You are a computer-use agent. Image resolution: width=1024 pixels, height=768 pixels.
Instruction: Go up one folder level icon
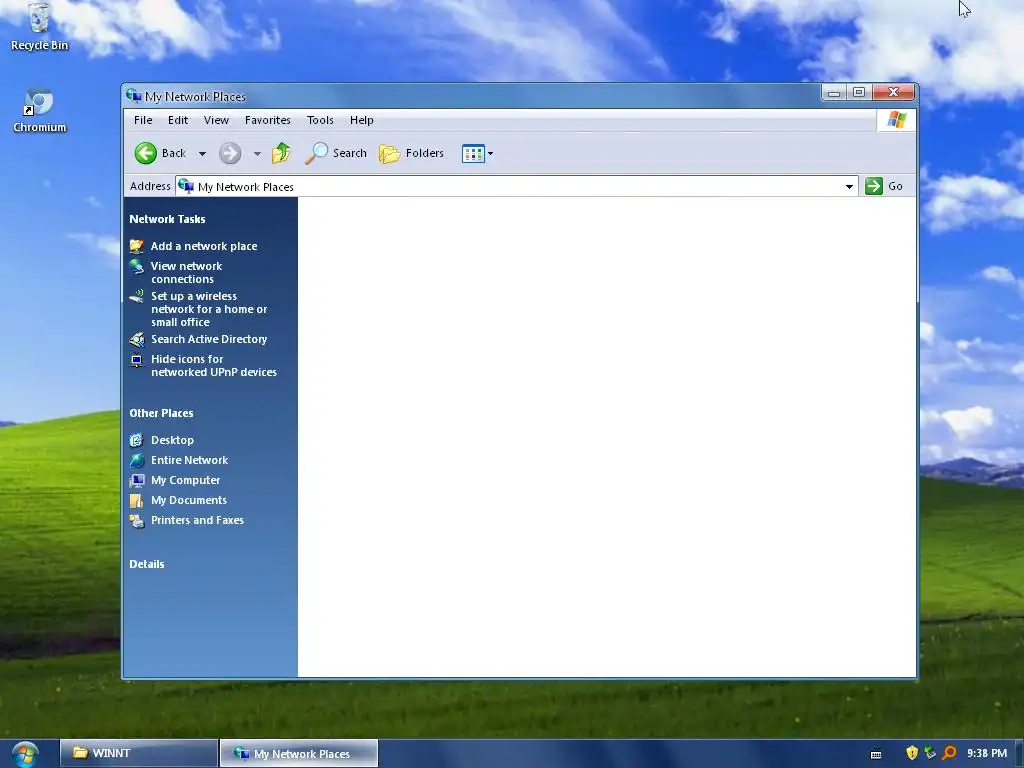tap(281, 153)
